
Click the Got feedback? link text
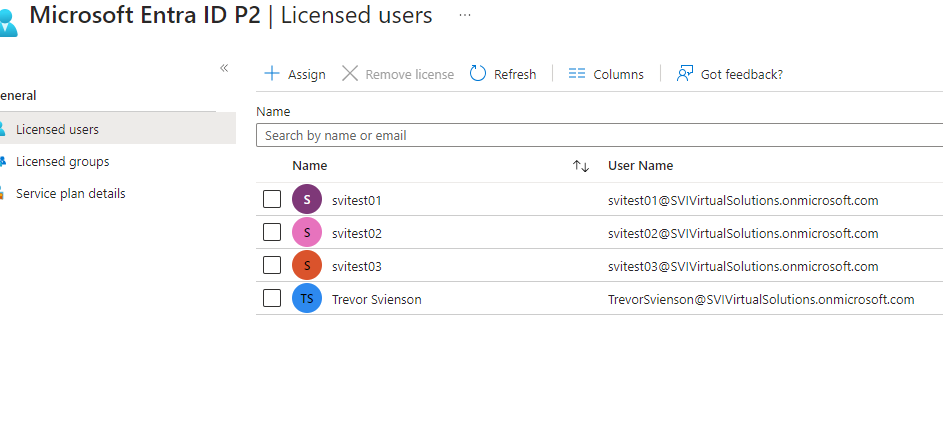[x=742, y=75]
